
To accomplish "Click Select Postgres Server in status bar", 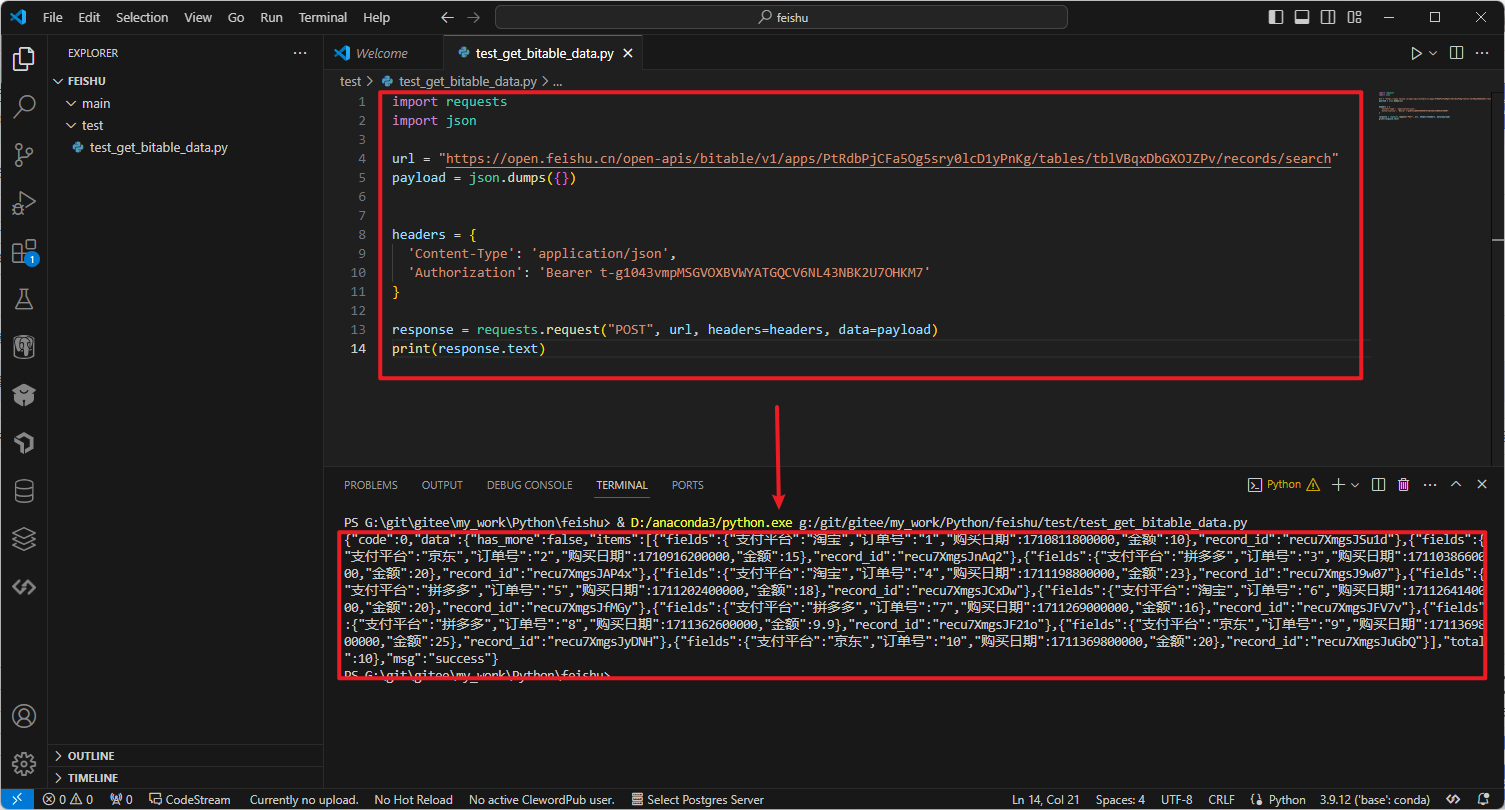I will coord(697,799).
